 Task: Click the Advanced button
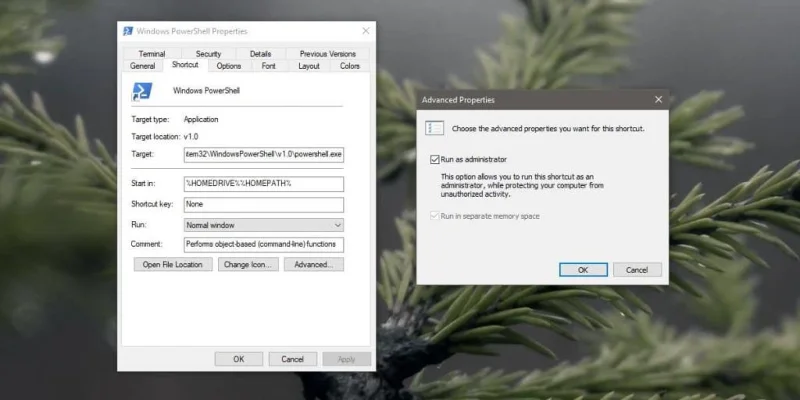coord(314,264)
